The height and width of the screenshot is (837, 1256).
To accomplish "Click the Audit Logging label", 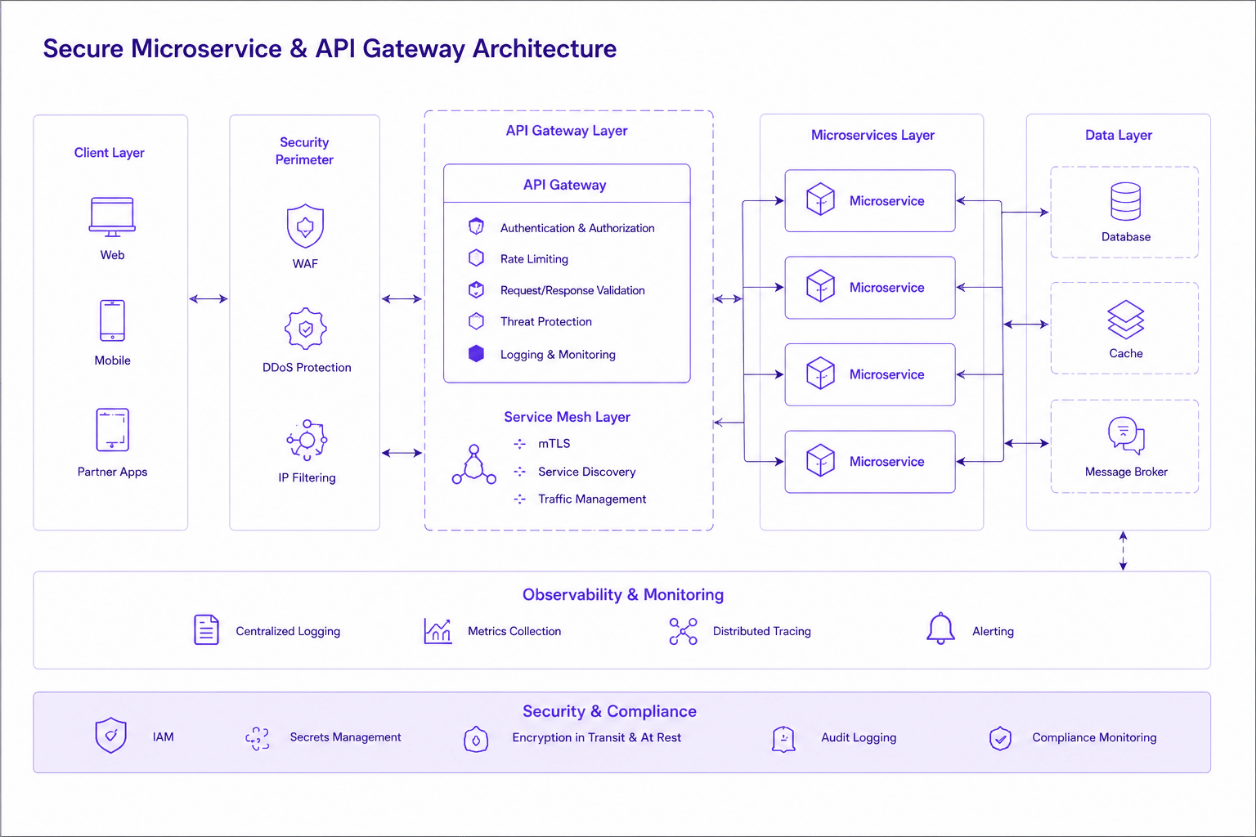I will [859, 737].
